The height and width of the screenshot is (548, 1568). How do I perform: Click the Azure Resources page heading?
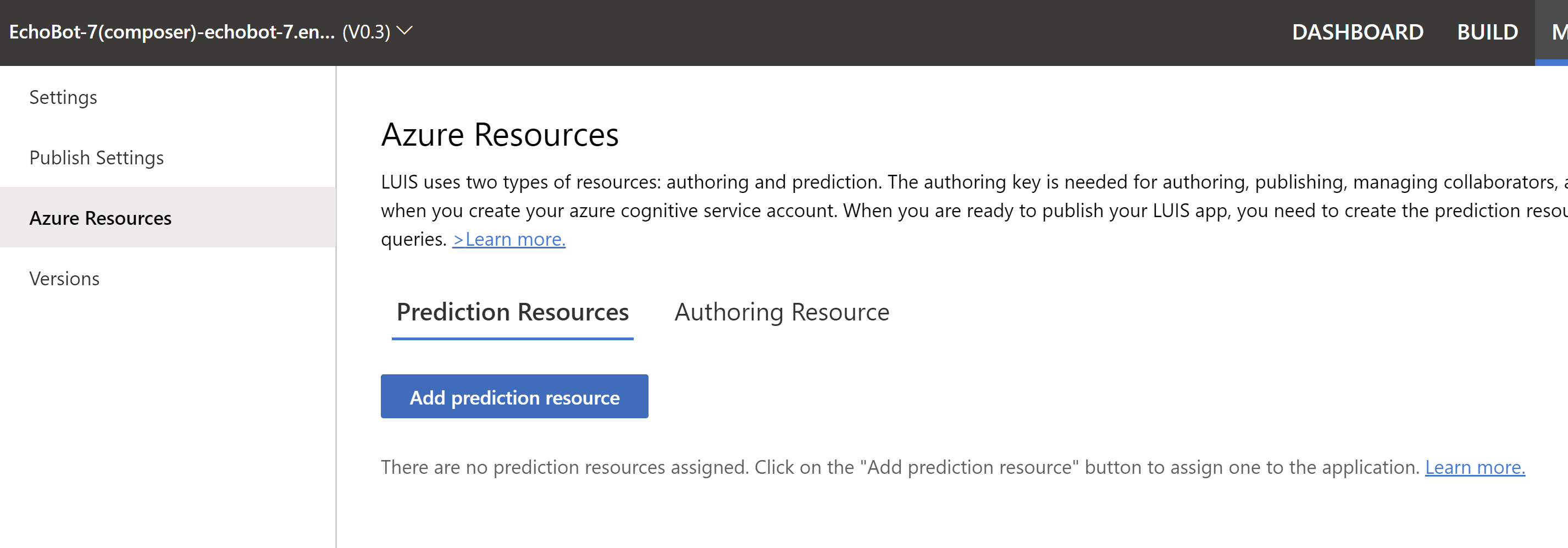pos(500,135)
